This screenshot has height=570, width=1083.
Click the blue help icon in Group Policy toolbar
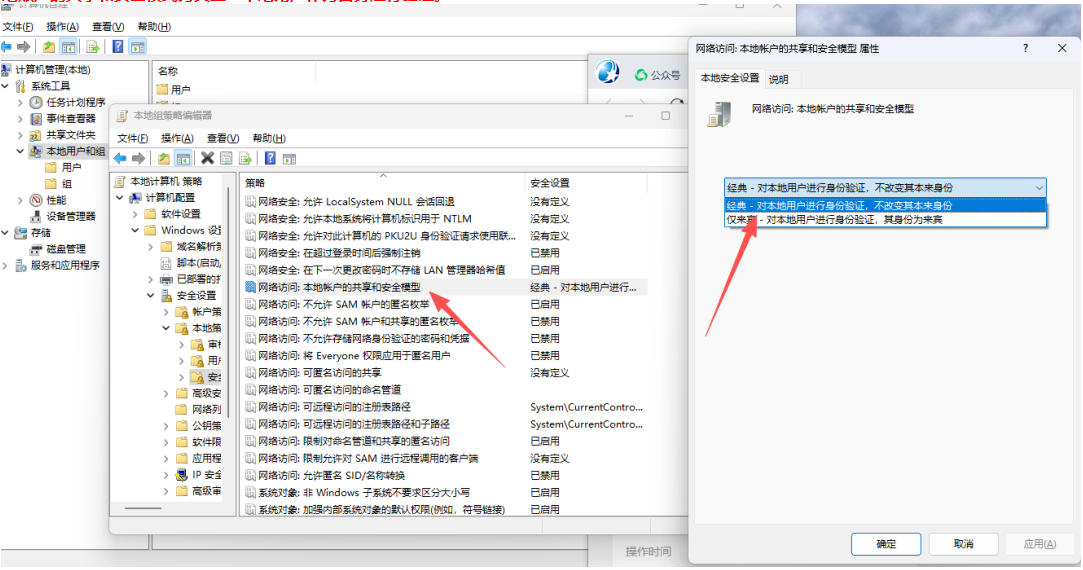tap(270, 158)
